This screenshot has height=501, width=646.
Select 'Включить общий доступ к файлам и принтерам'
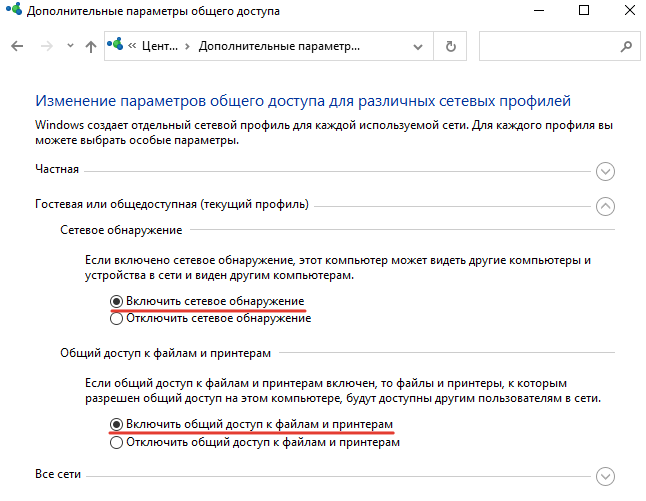(x=251, y=424)
